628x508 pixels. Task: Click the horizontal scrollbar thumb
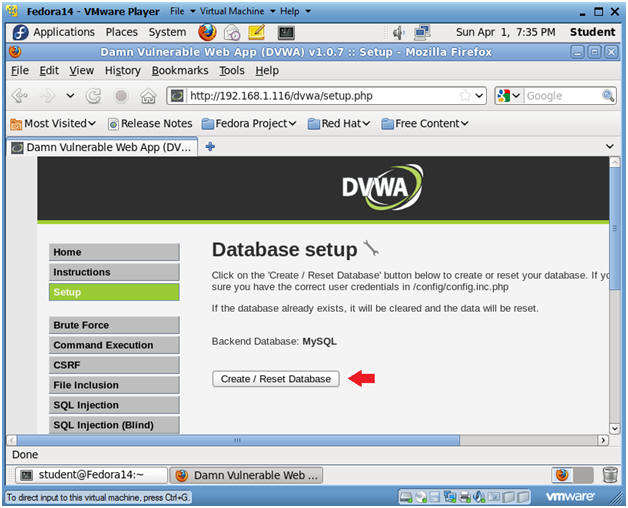pyautogui.click(x=238, y=440)
